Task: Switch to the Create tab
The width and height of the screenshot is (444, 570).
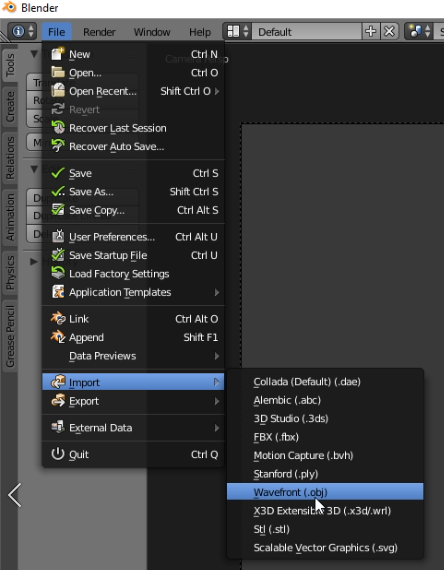Action: (x=10, y=106)
